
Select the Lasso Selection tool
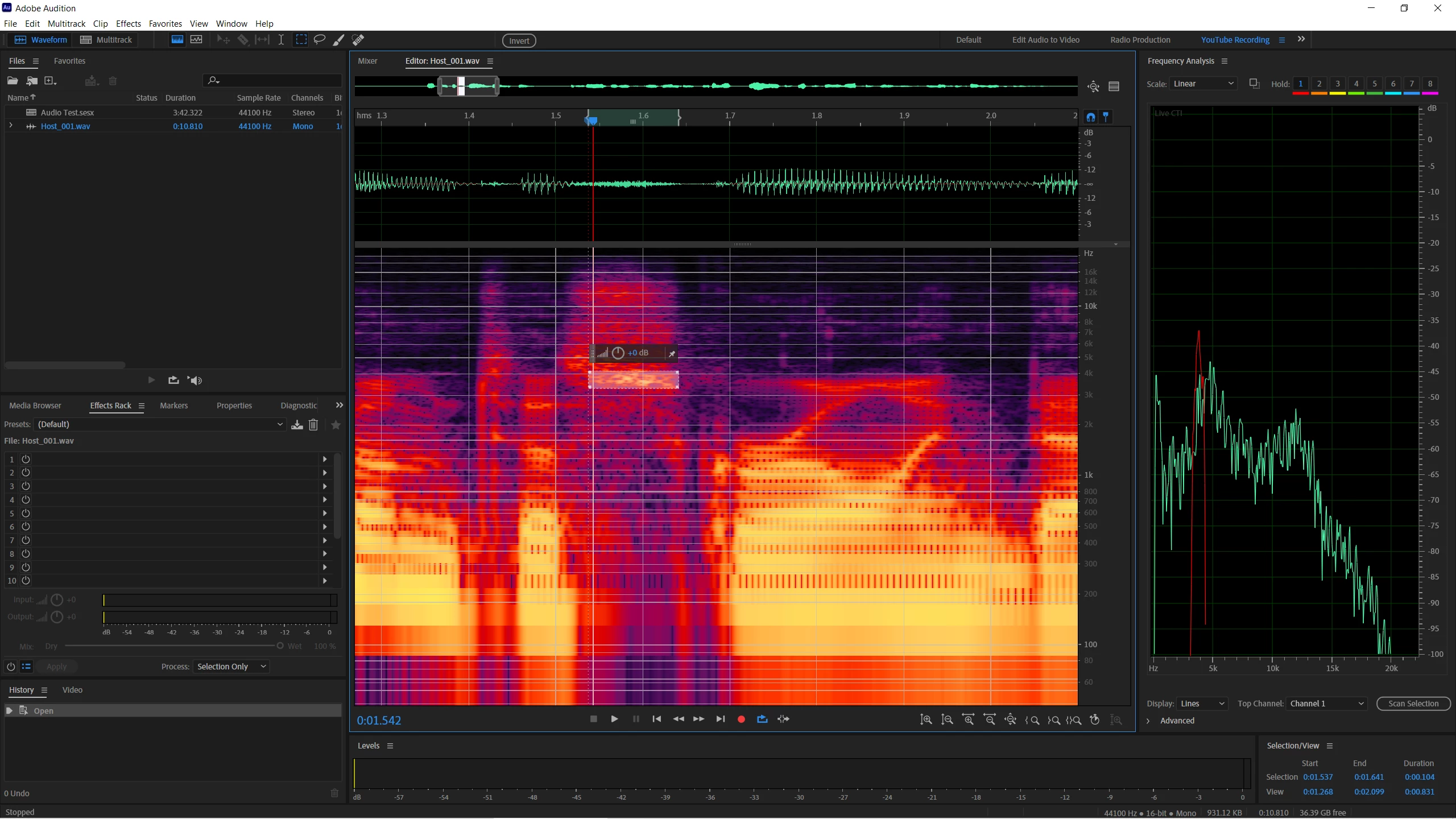[x=320, y=40]
